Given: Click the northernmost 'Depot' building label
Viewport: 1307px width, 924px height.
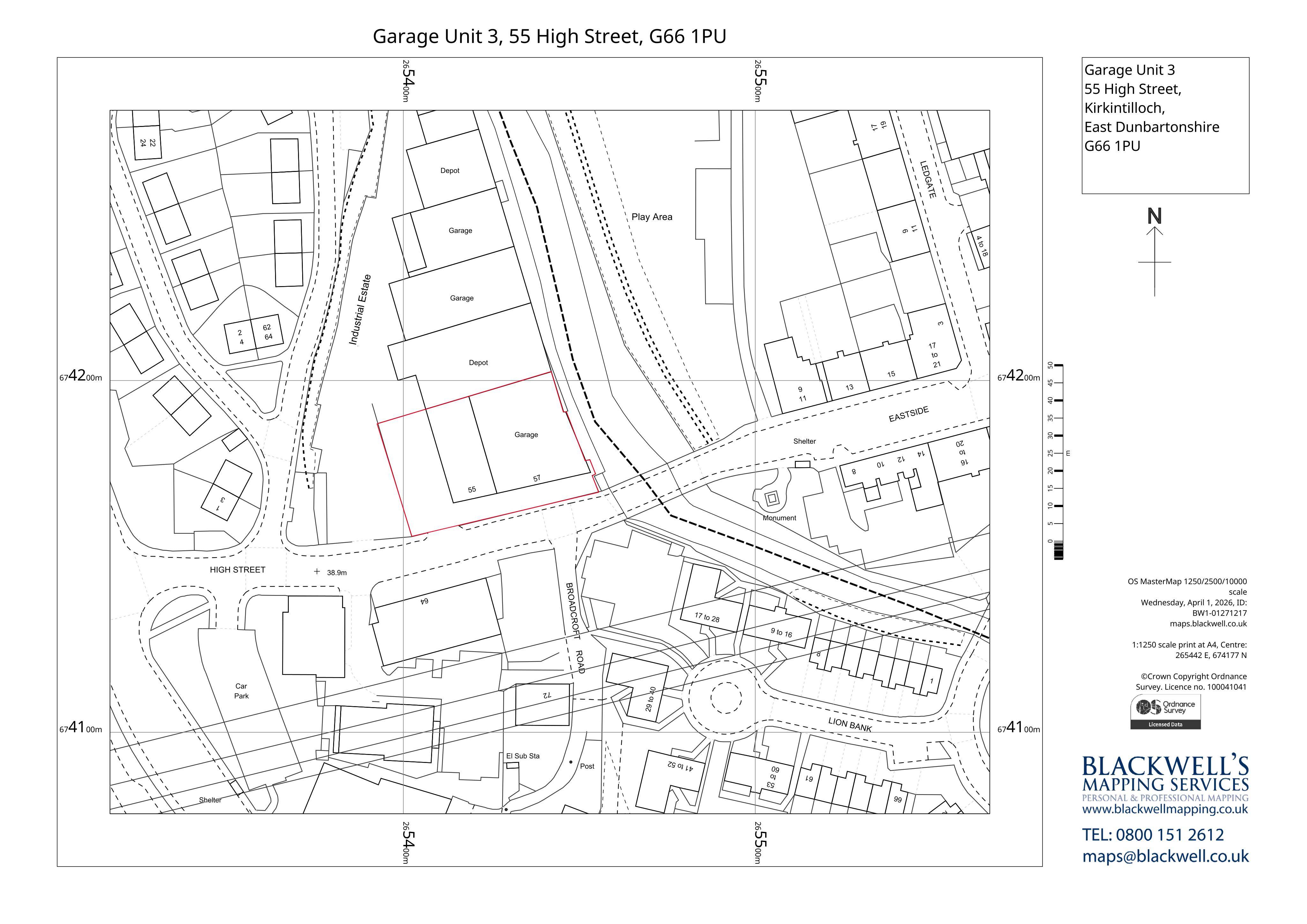Looking at the screenshot, I should click(450, 171).
